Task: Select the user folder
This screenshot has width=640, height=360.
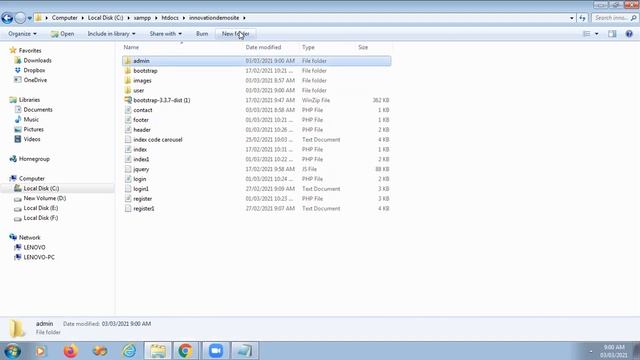Action: [x=256, y=90]
